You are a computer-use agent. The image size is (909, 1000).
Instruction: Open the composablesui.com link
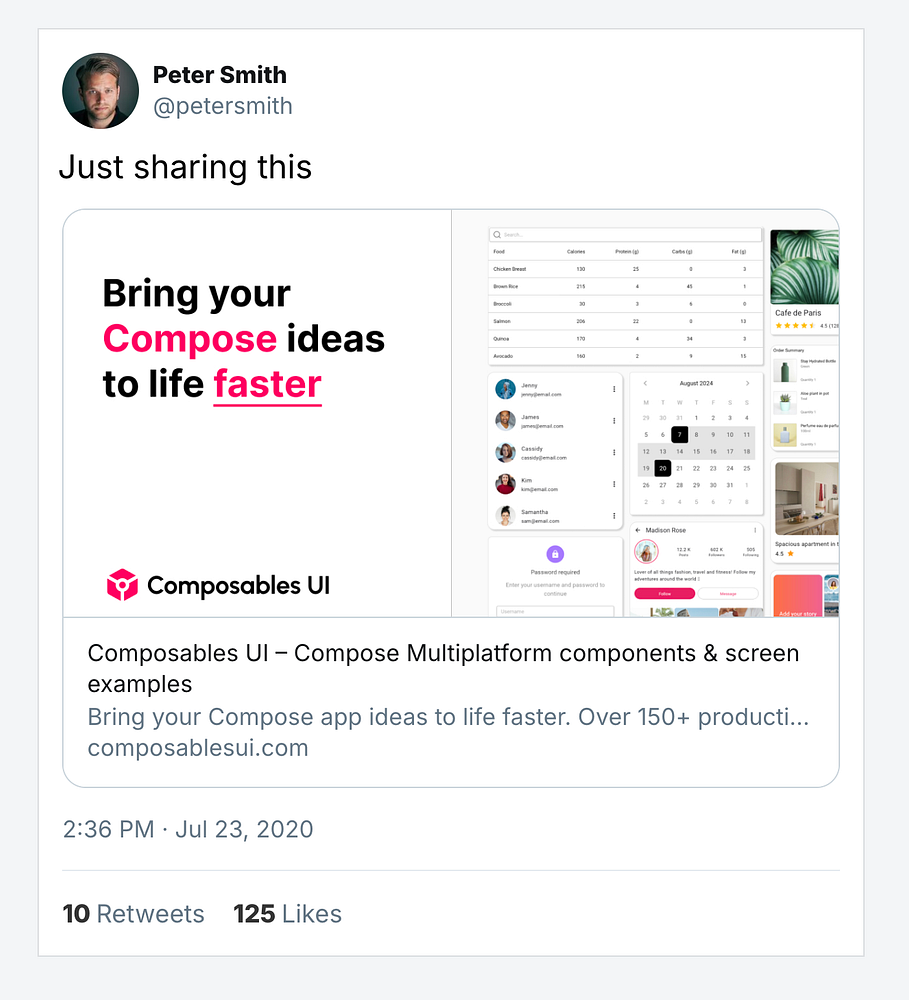pos(198,747)
